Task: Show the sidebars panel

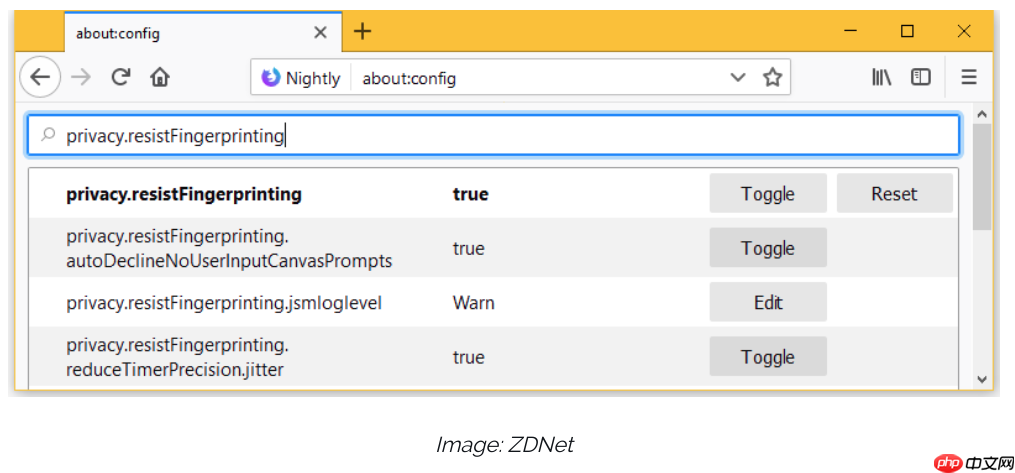Action: [921, 77]
